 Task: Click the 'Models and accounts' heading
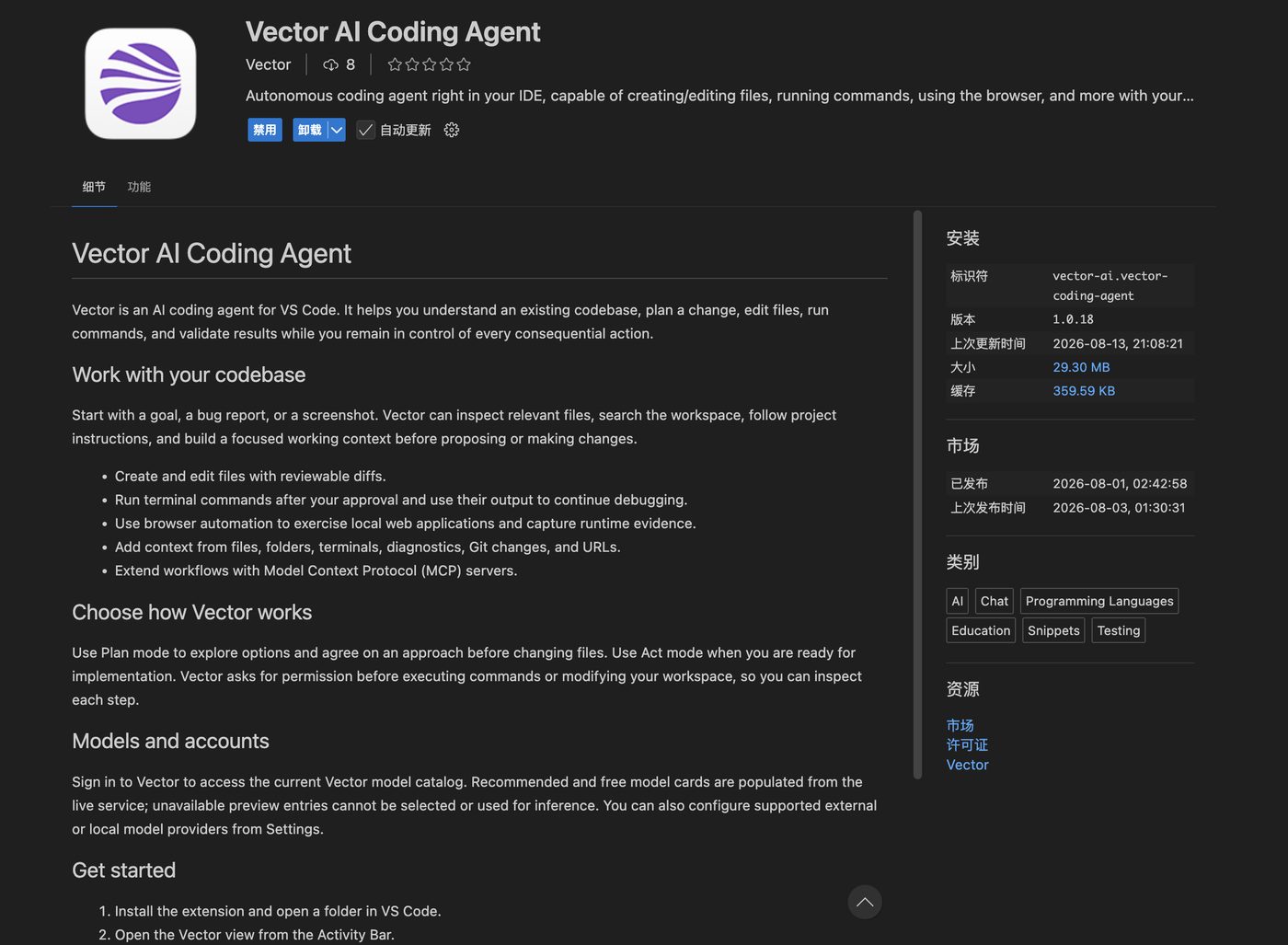click(170, 741)
